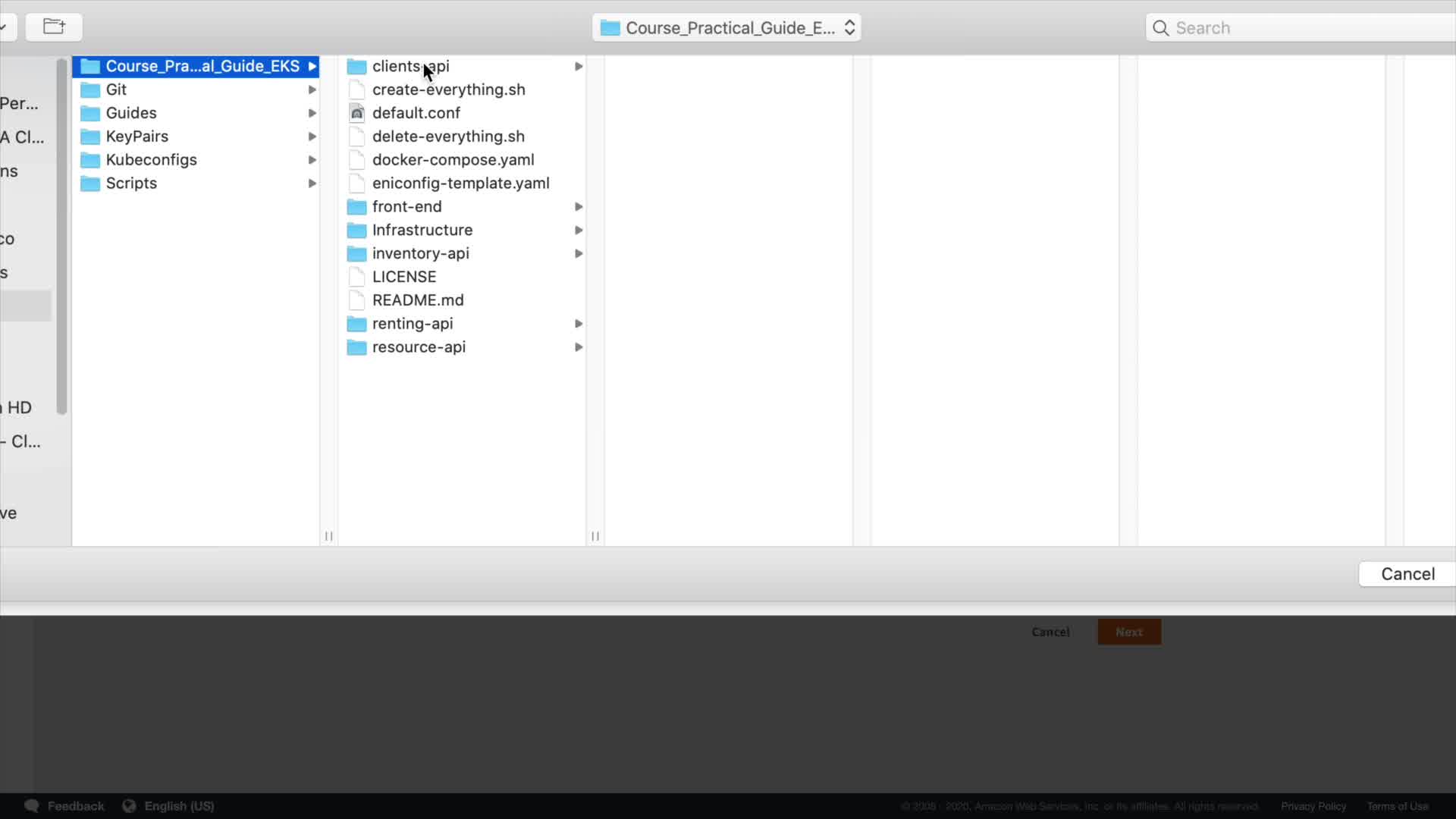Open the Course_Practical_Guide path dropdown
Screen dimensions: 1456x819
(726, 28)
